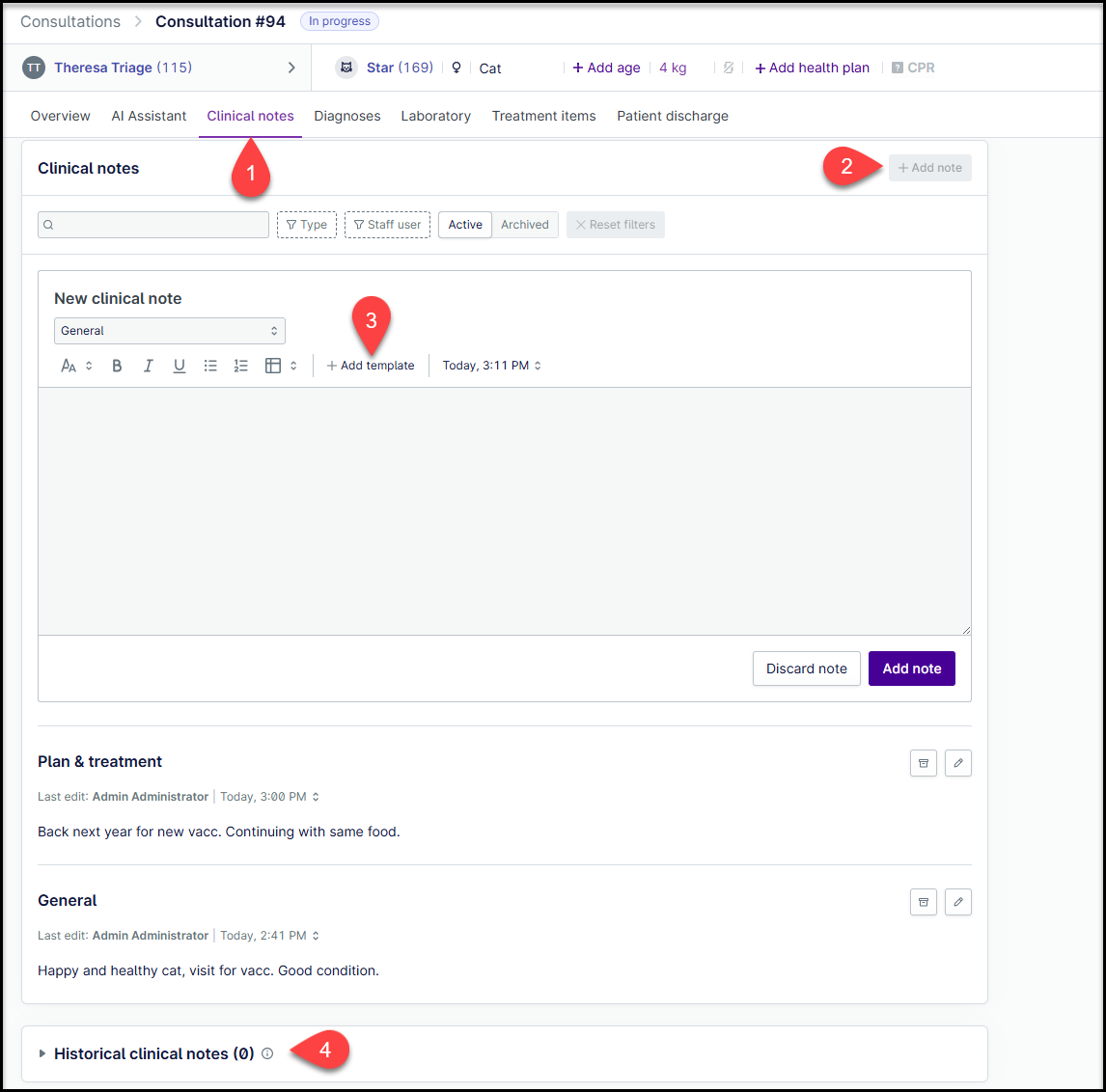Click the TT client avatar
1106x1092 pixels.
pyautogui.click(x=34, y=68)
